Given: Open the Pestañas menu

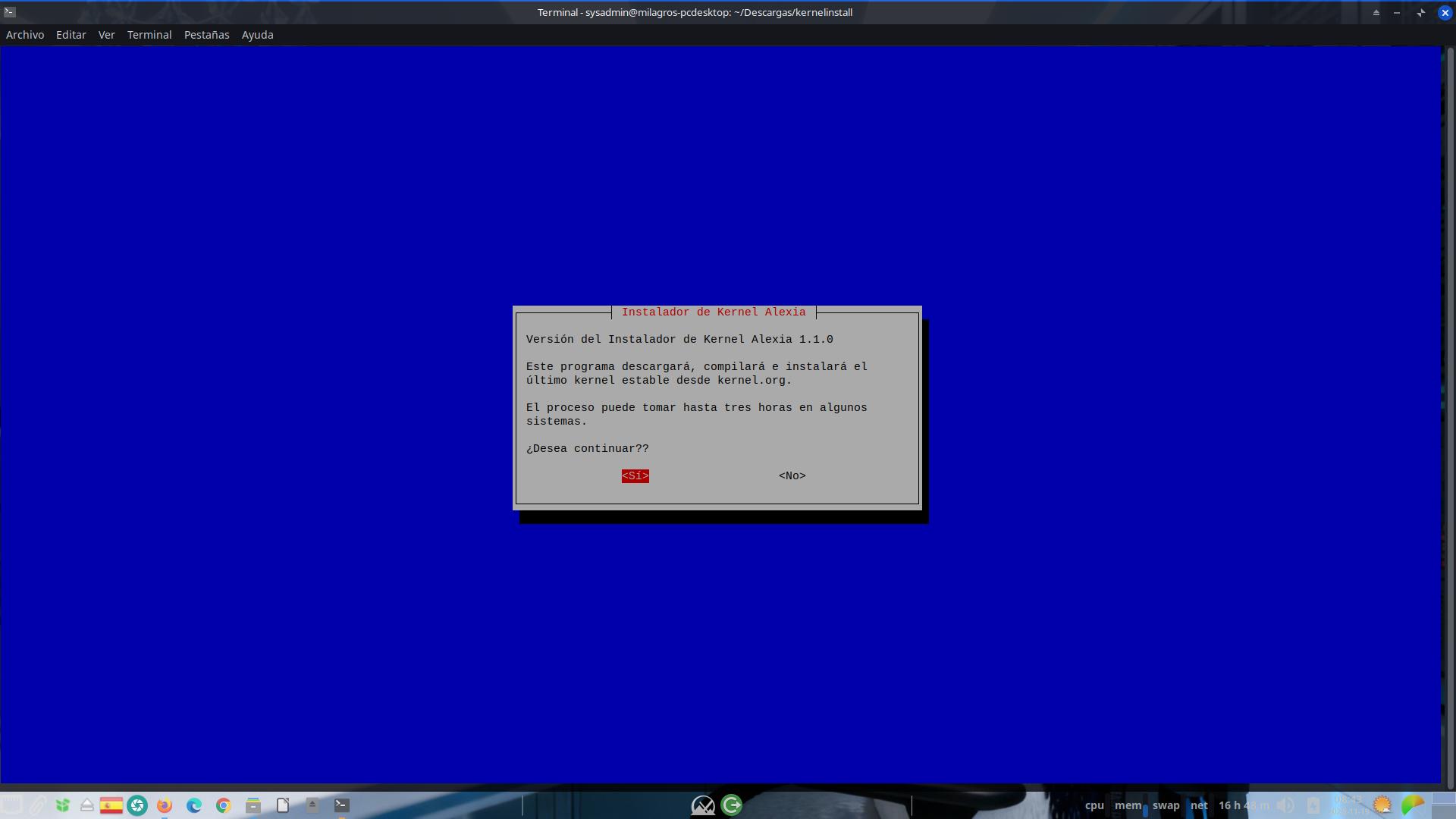Looking at the screenshot, I should point(206,35).
